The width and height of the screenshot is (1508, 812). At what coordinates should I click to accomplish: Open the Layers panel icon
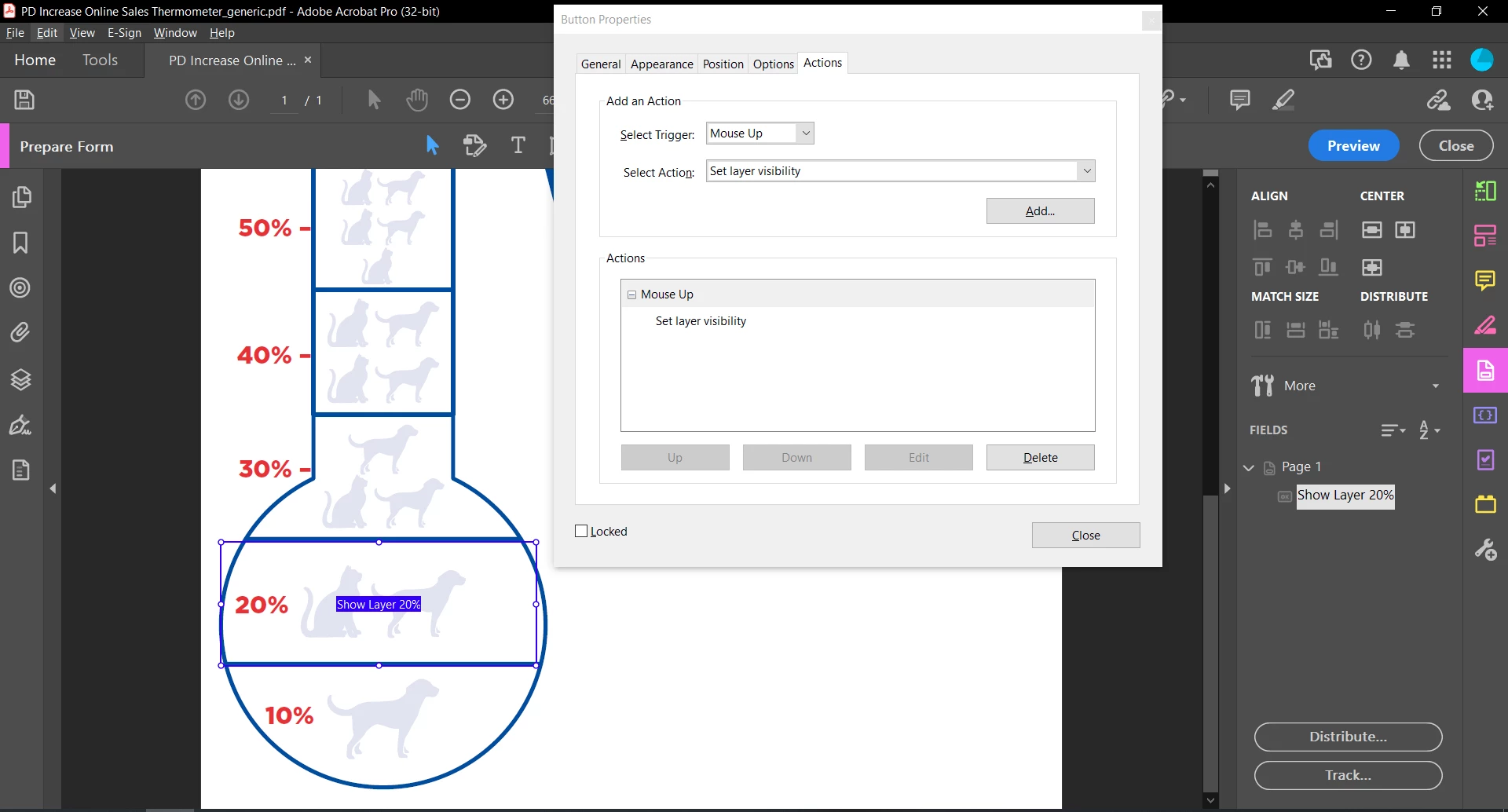tap(21, 379)
